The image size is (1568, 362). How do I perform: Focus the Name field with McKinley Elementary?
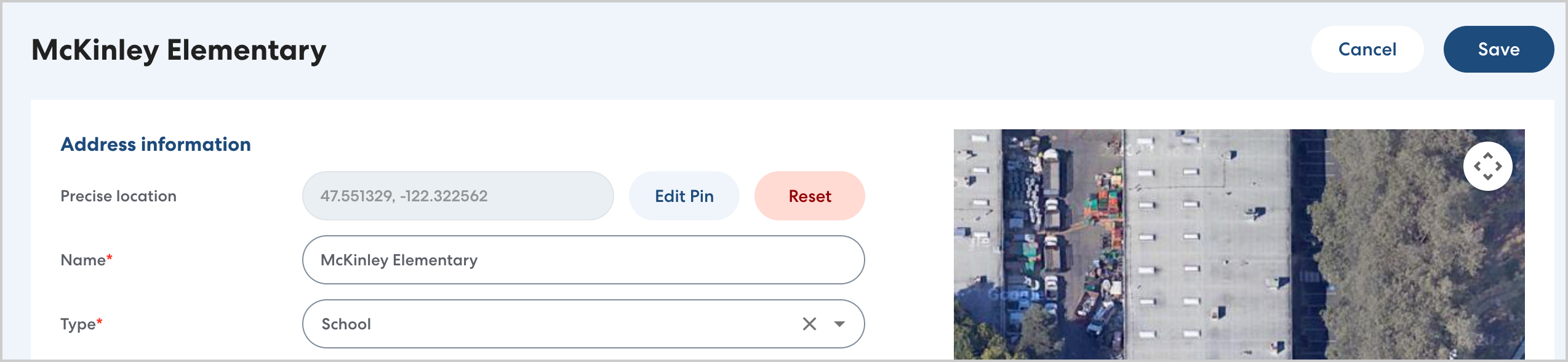583,260
